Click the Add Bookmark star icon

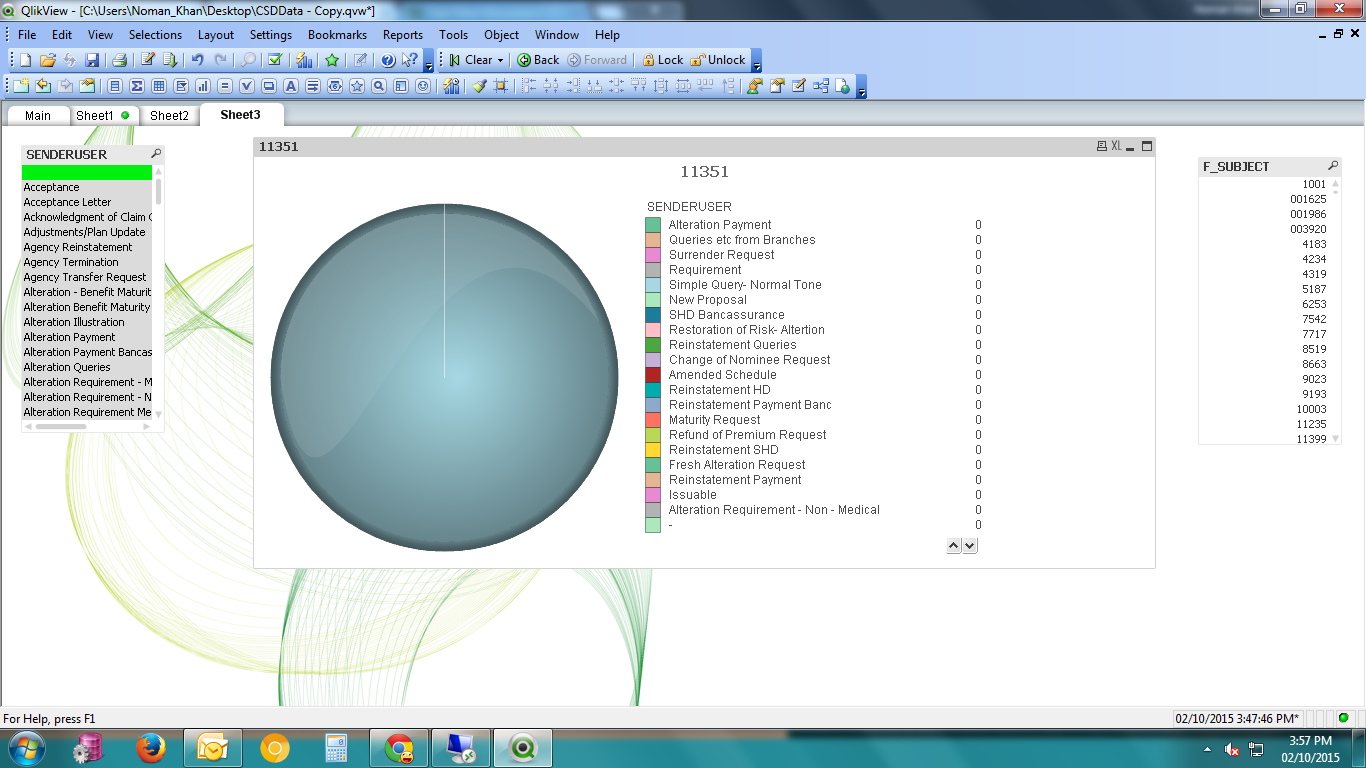[332, 60]
